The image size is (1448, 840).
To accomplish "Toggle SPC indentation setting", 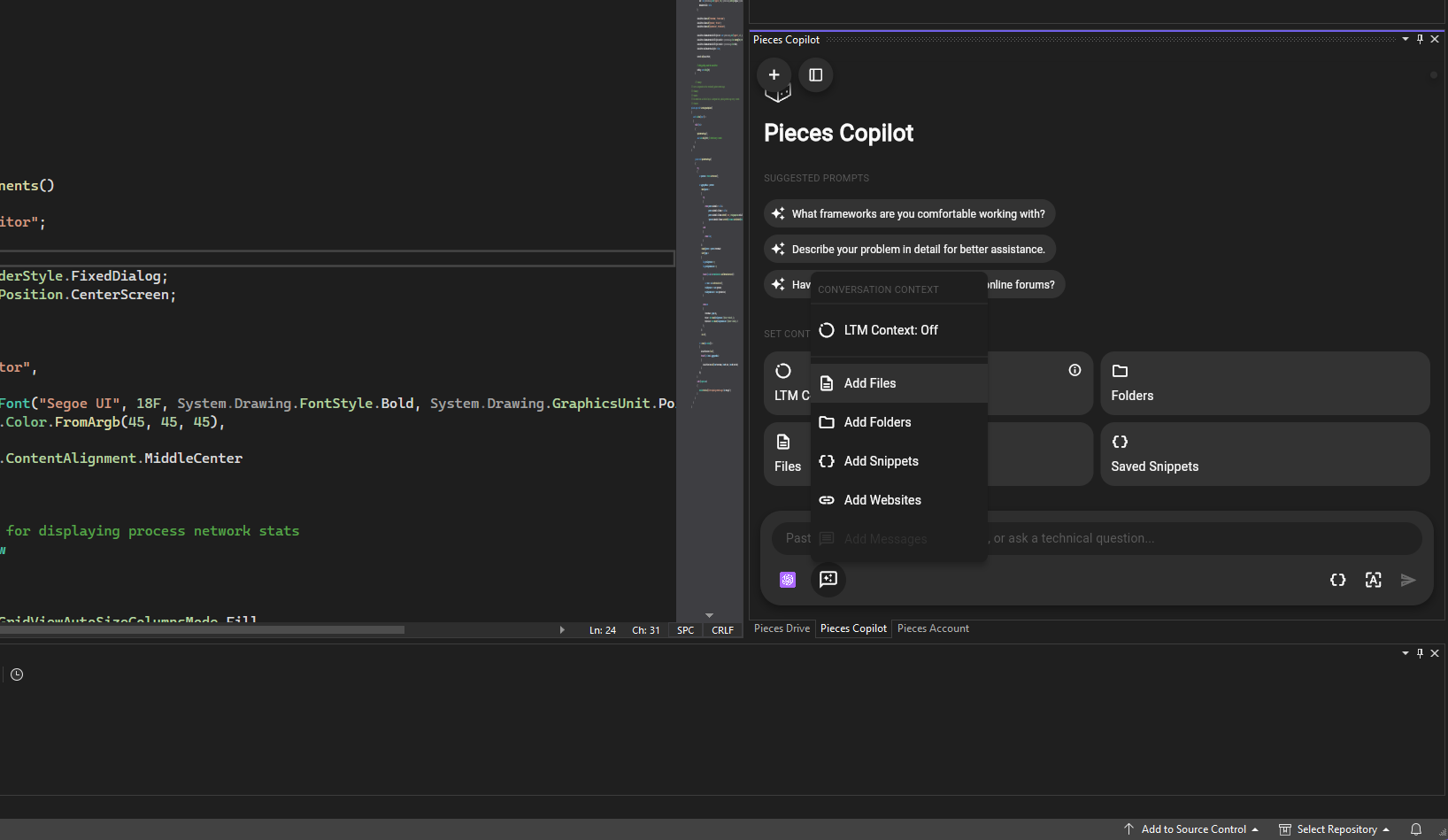I will coord(686,630).
